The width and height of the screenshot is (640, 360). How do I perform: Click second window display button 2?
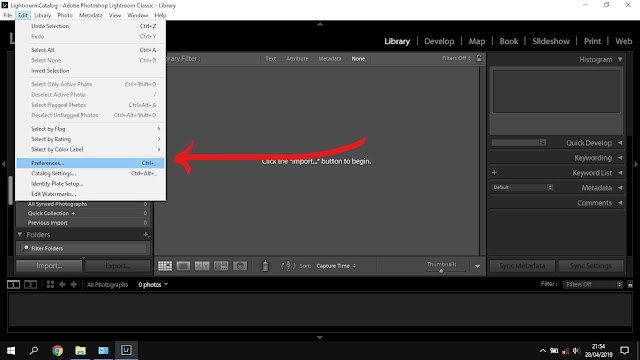point(30,284)
